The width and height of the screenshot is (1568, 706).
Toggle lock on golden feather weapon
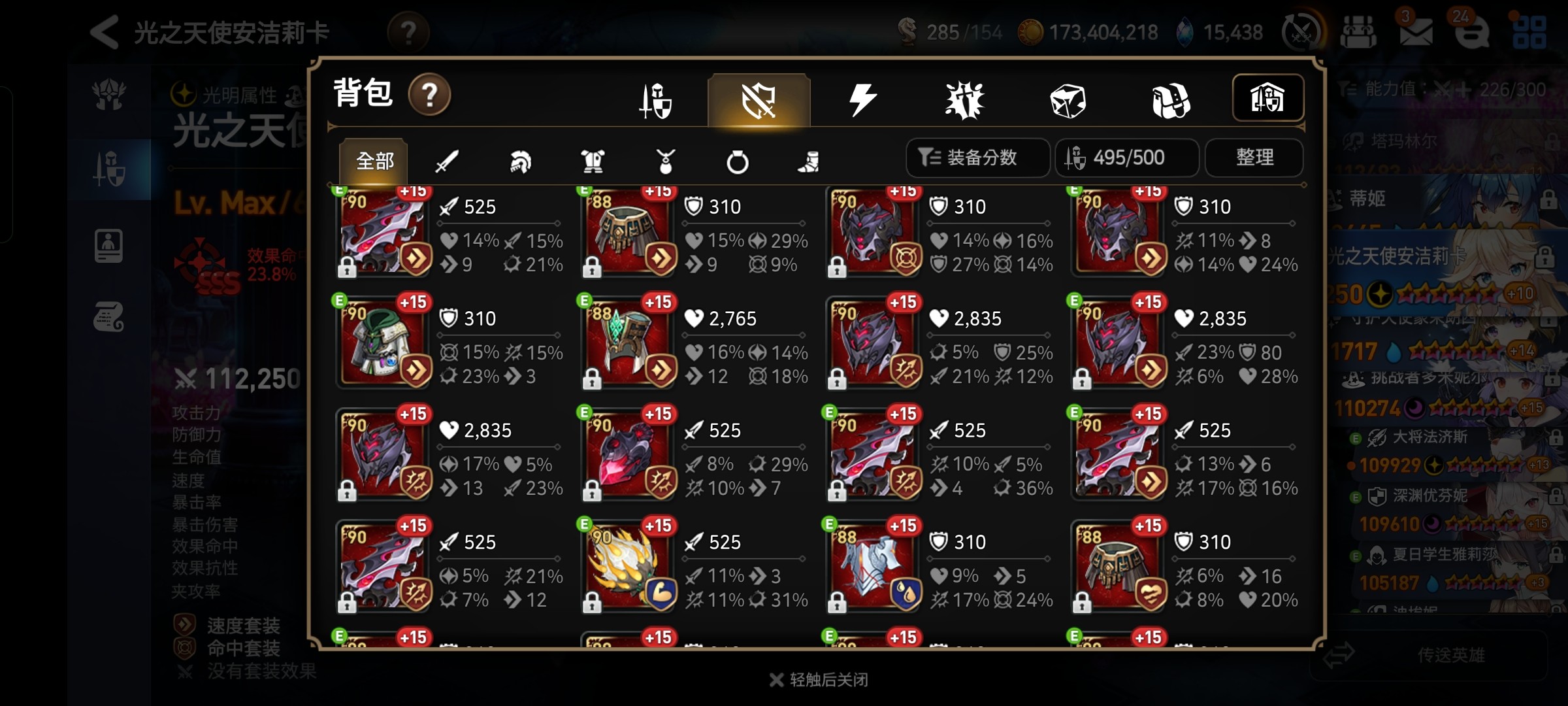click(592, 601)
